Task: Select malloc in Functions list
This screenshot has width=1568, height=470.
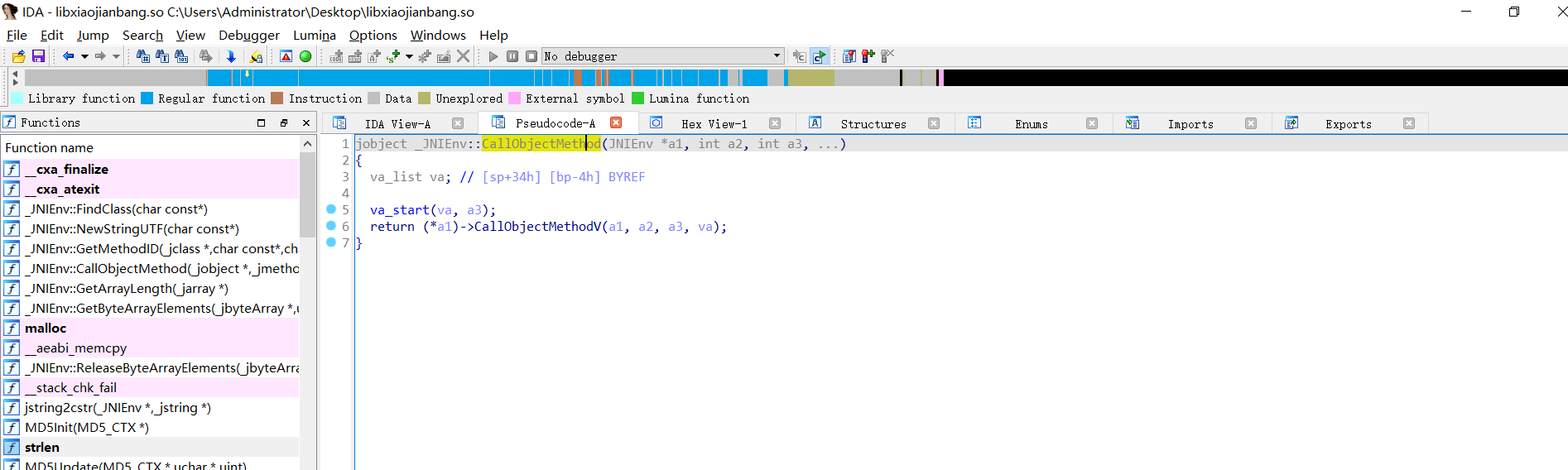Action: click(151, 328)
